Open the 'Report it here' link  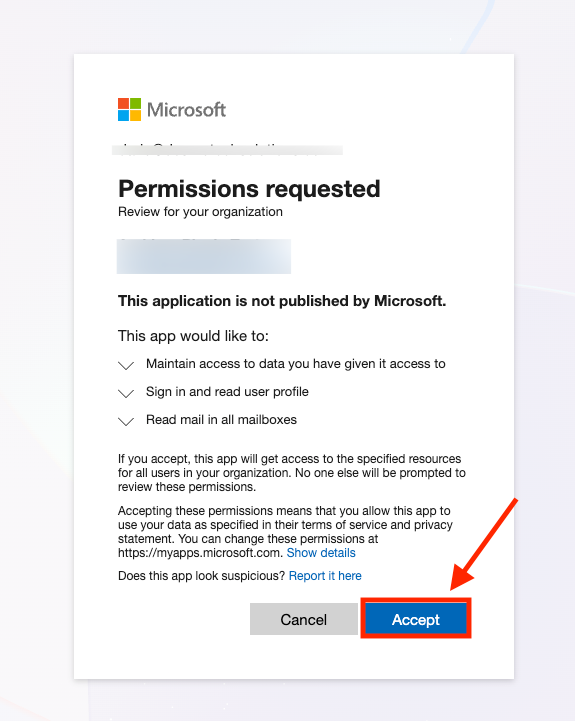(x=325, y=576)
